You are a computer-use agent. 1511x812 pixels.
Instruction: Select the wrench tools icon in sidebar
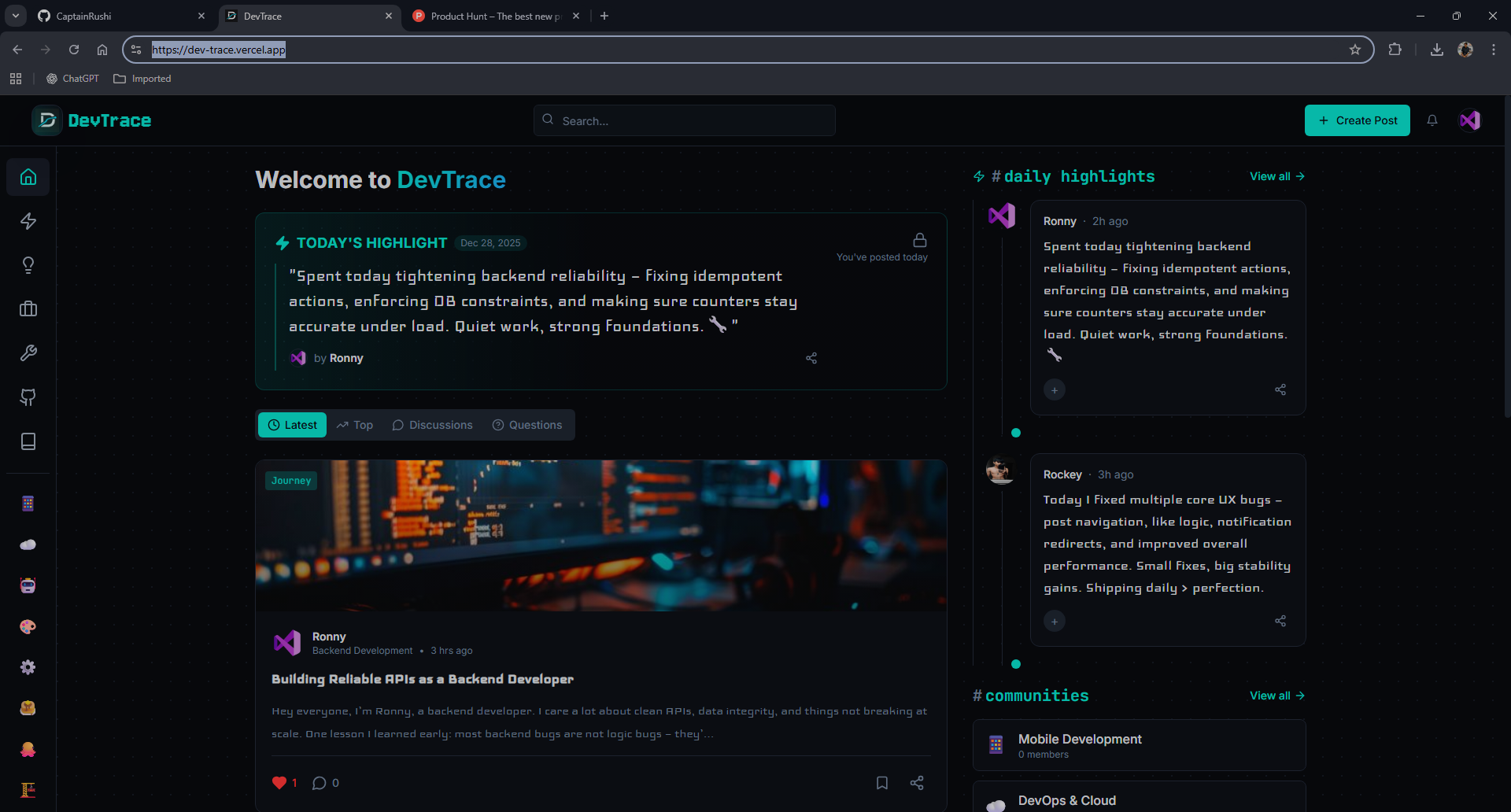[x=28, y=352]
